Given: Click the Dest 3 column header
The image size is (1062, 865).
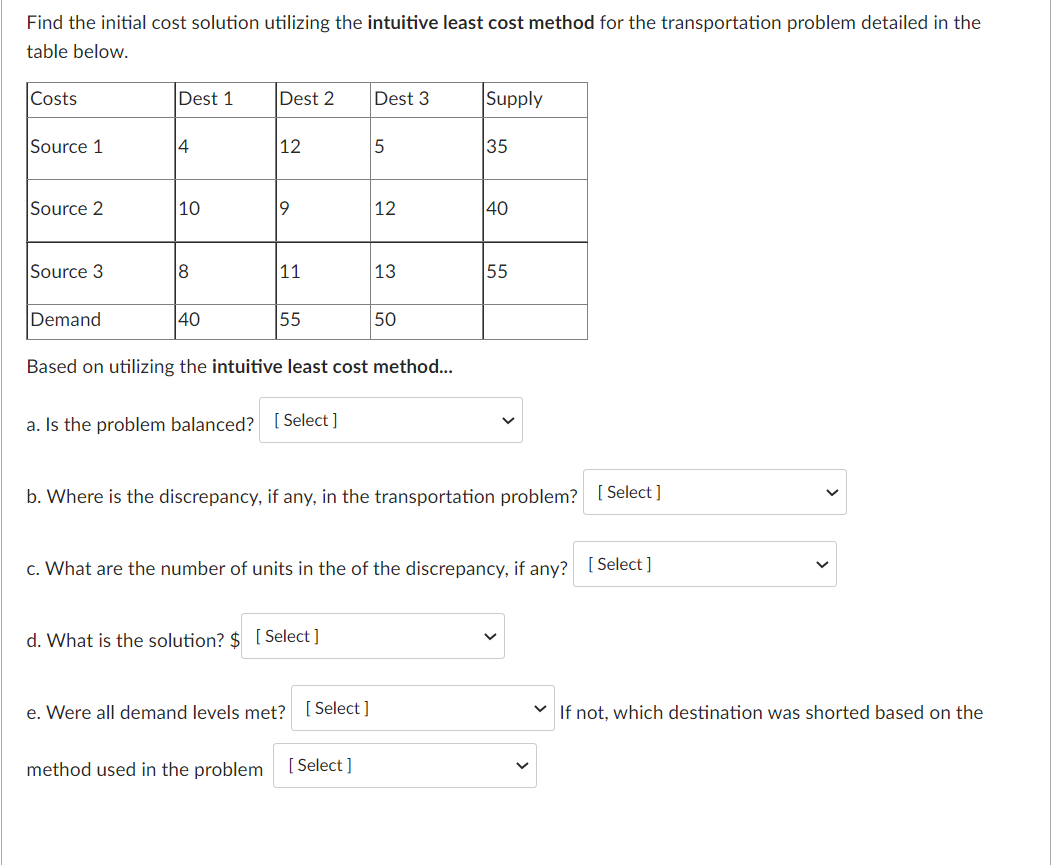Looking at the screenshot, I should pyautogui.click(x=401, y=99).
